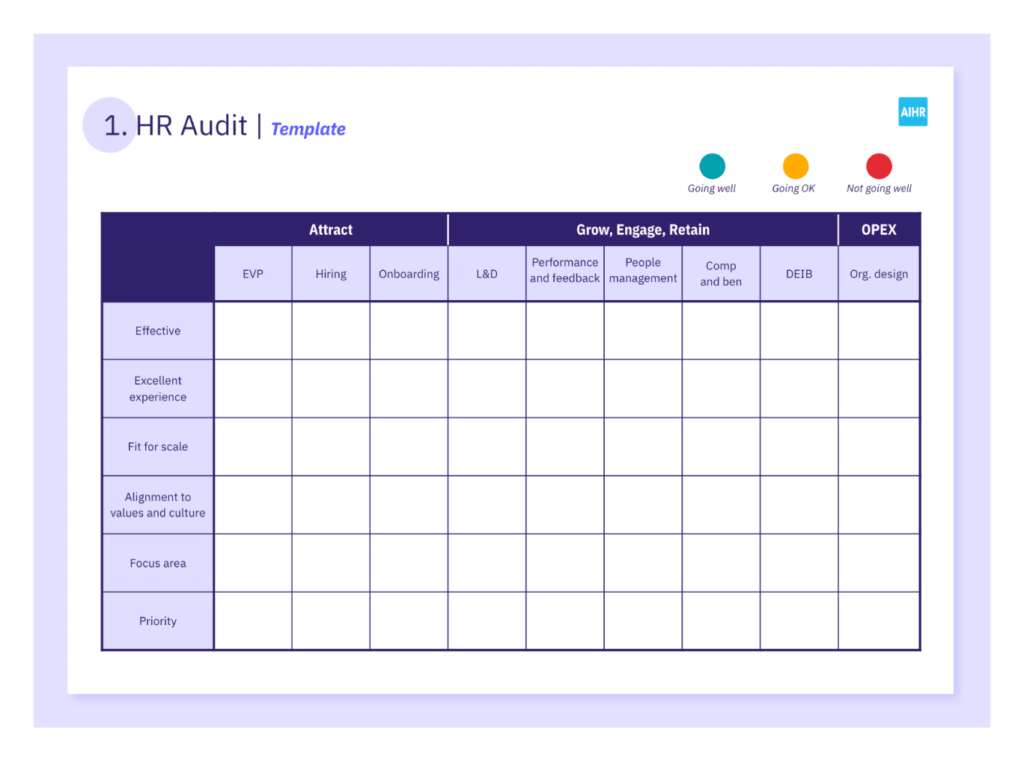
Task: Switch to the 'DEIB' column header
Action: tap(798, 273)
